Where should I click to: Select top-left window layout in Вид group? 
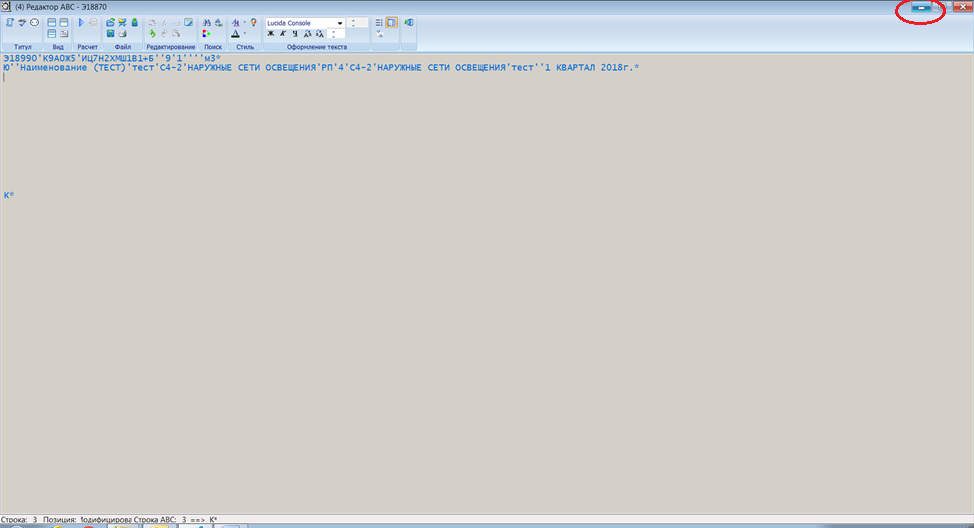52,22
